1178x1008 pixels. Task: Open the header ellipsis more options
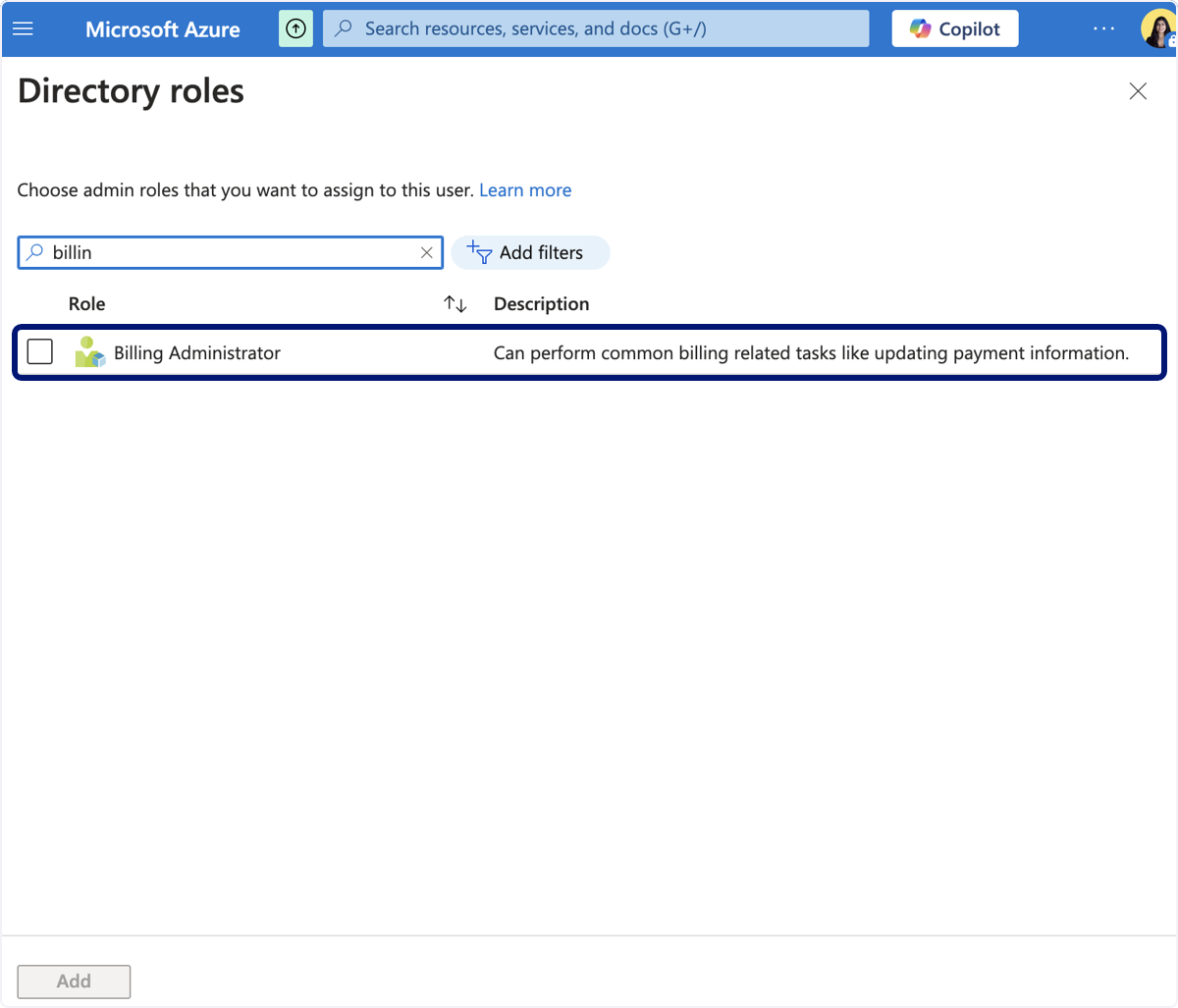click(1104, 28)
